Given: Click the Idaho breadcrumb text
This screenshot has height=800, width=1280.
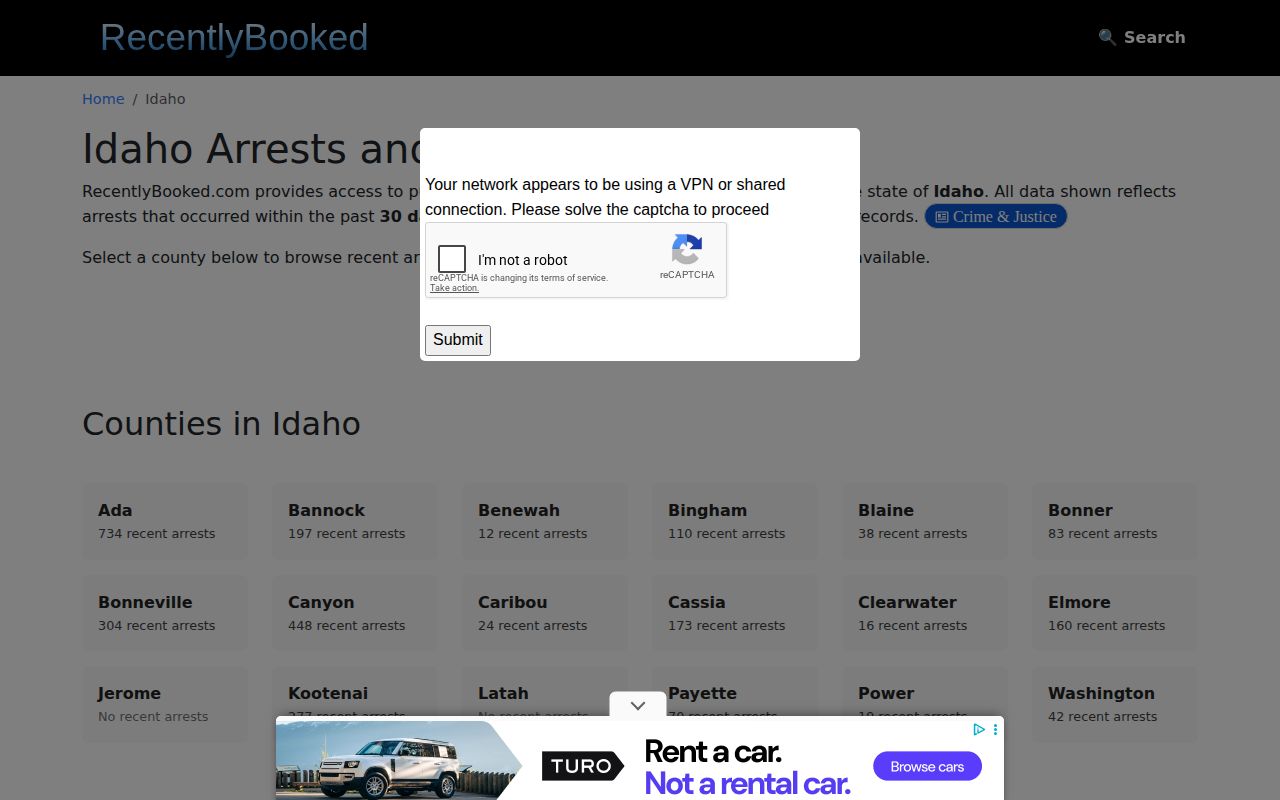Looking at the screenshot, I should pos(165,99).
